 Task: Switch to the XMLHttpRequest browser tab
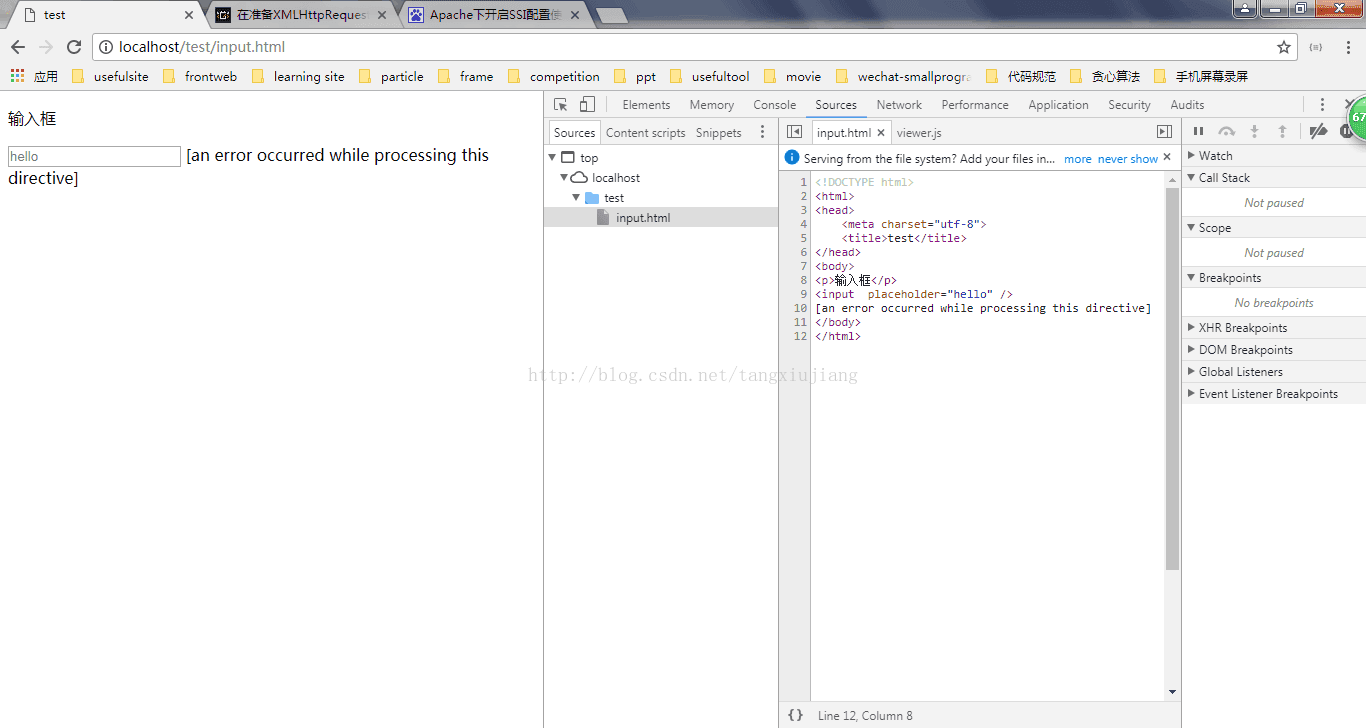303,15
